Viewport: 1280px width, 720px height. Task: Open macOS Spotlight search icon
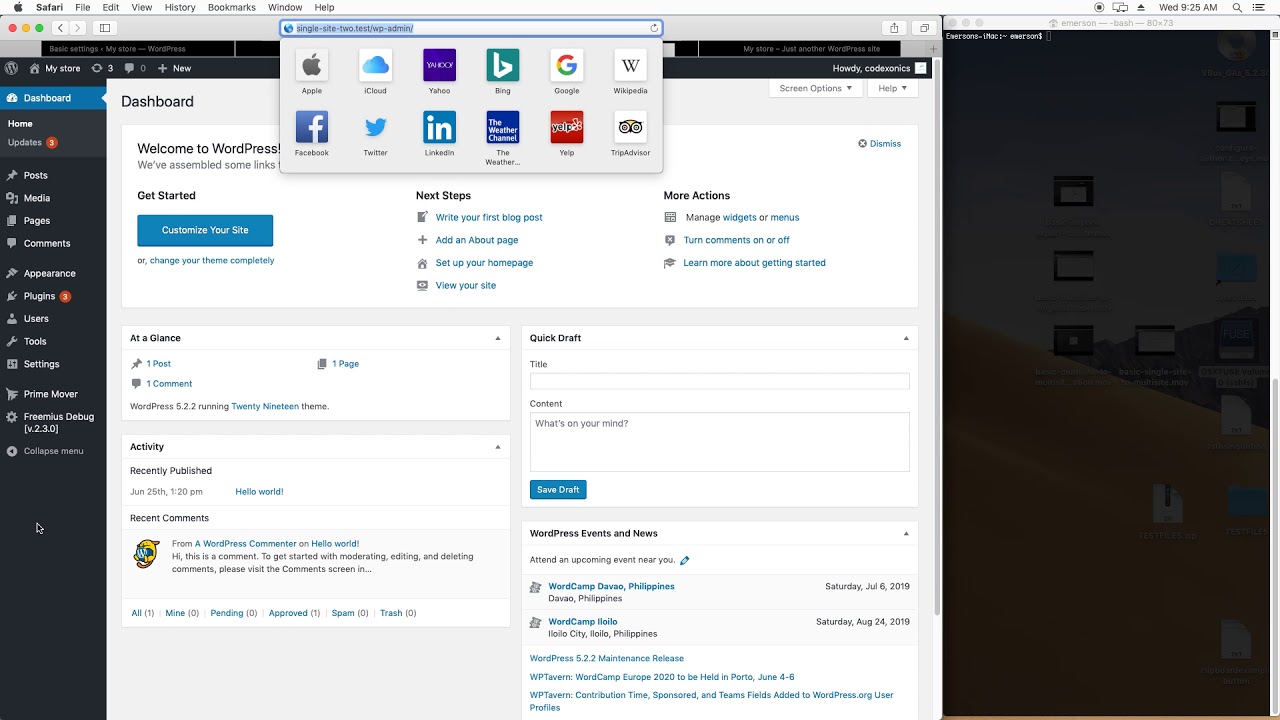pos(1237,7)
